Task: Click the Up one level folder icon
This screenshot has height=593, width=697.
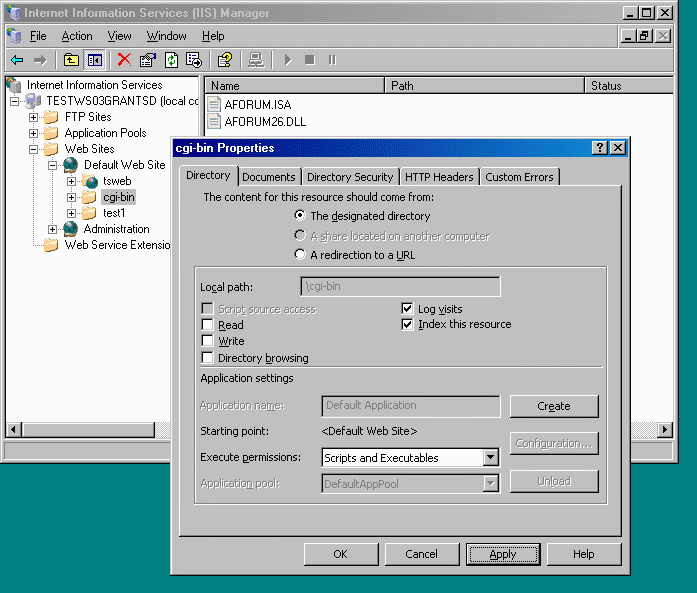Action: pyautogui.click(x=71, y=60)
